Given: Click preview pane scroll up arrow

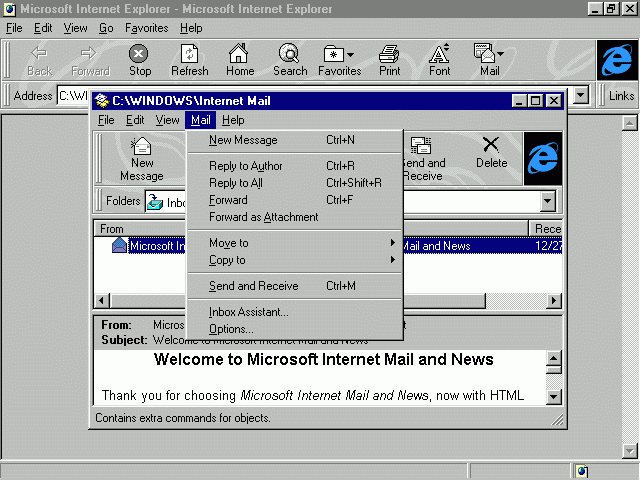Looking at the screenshot, I should (554, 358).
